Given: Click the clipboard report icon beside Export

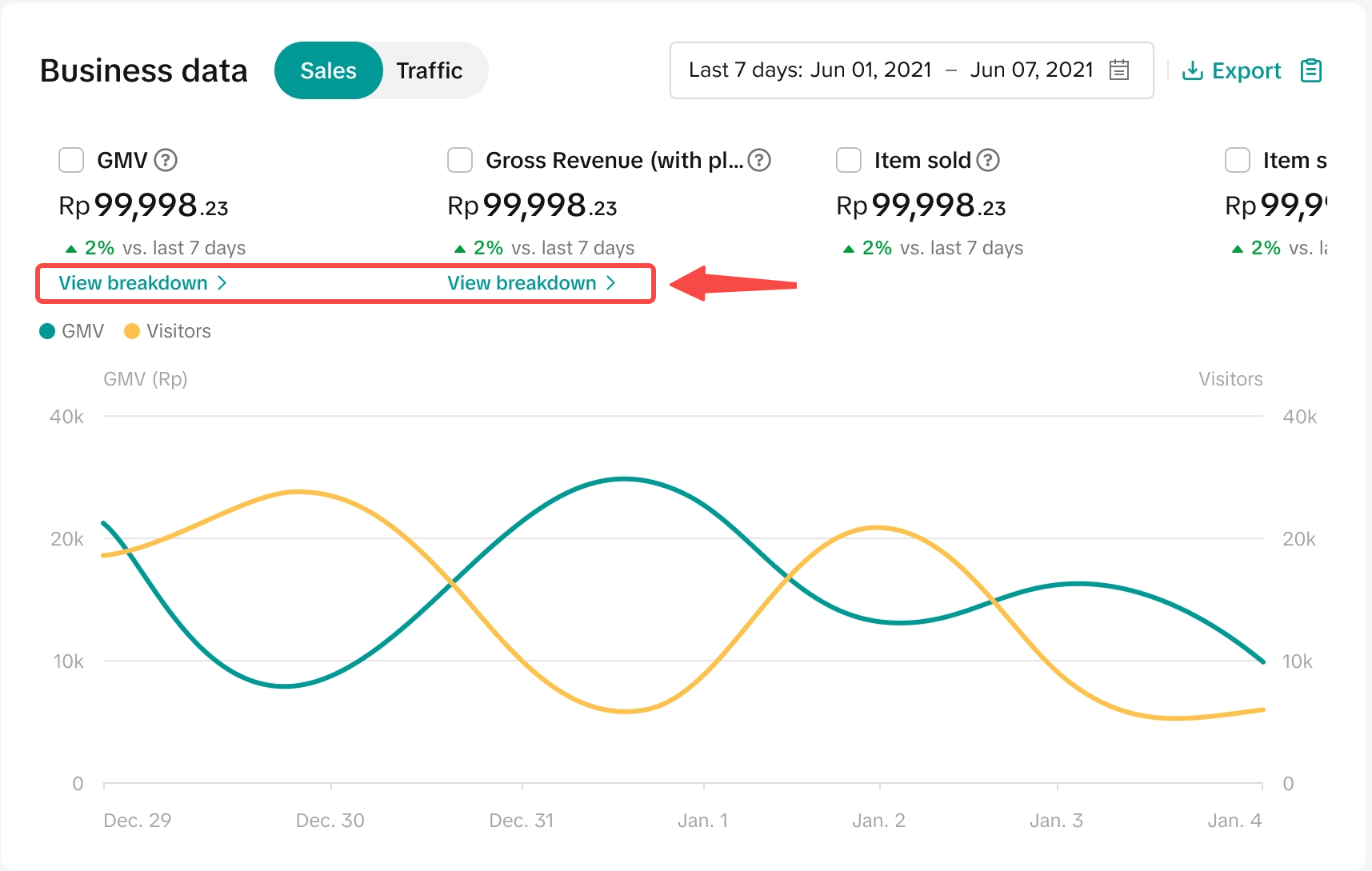Looking at the screenshot, I should tap(1311, 71).
